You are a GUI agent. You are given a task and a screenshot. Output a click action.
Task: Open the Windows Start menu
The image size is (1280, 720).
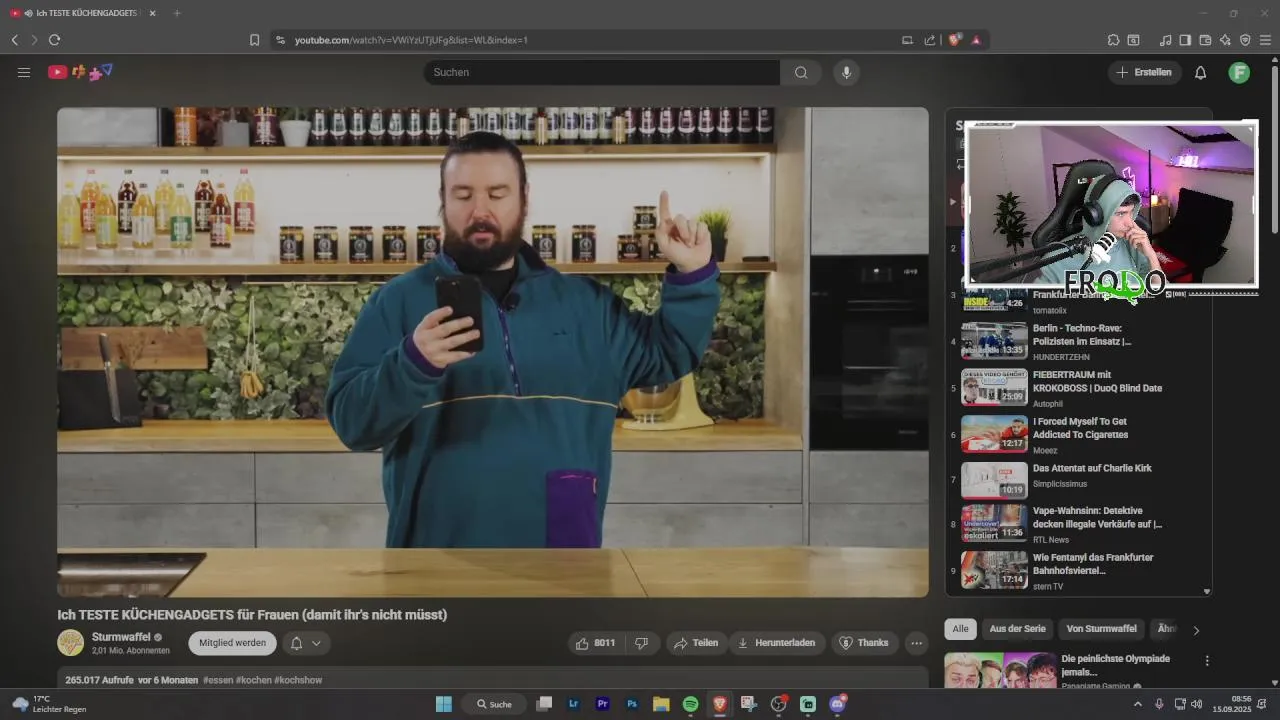pyautogui.click(x=444, y=704)
